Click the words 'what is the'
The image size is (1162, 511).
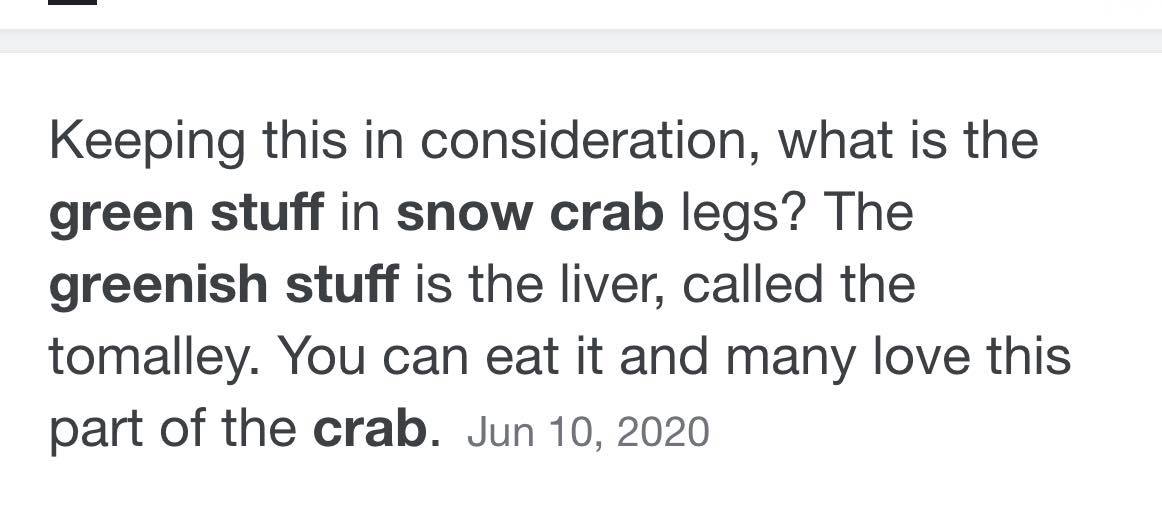[908, 141]
